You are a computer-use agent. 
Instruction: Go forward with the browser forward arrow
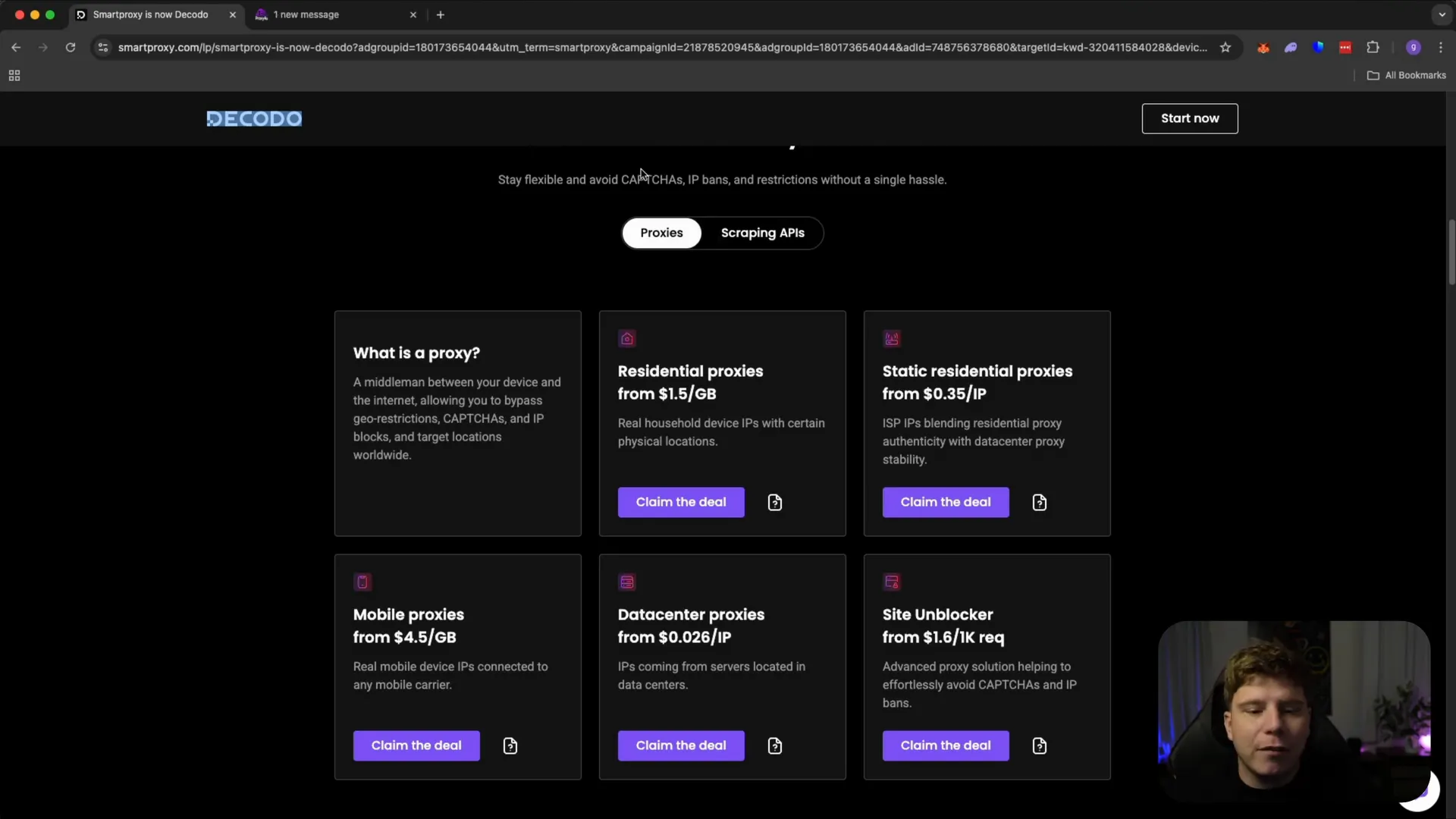[43, 47]
